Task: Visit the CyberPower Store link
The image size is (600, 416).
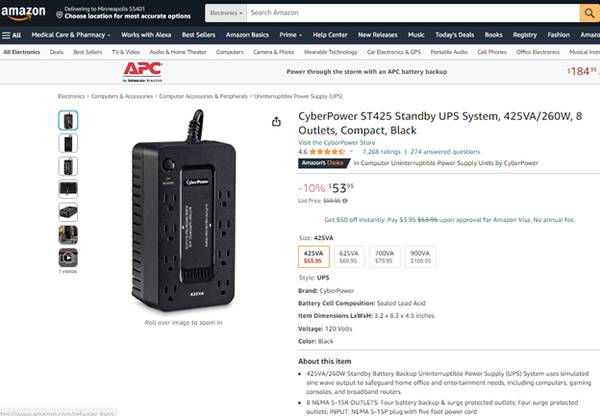Action: pyautogui.click(x=339, y=142)
